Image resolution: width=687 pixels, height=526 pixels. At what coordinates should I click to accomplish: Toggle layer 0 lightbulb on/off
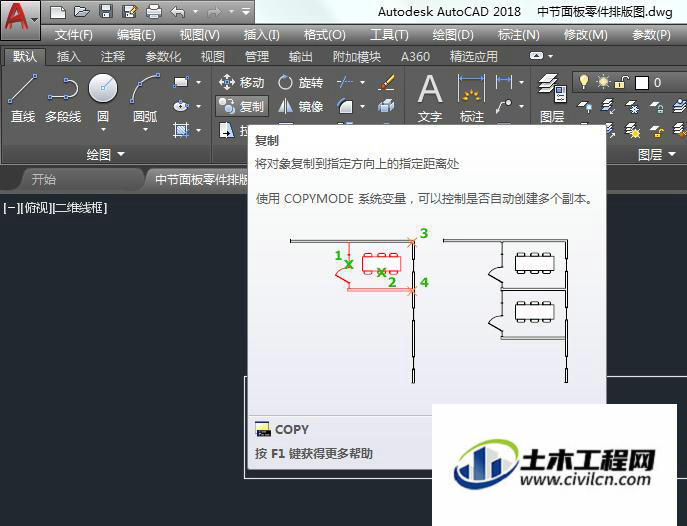tap(583, 82)
